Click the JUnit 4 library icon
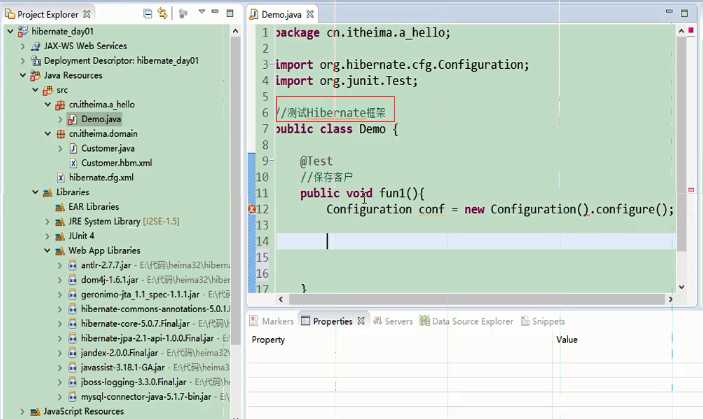This screenshot has height=419, width=703. point(60,236)
